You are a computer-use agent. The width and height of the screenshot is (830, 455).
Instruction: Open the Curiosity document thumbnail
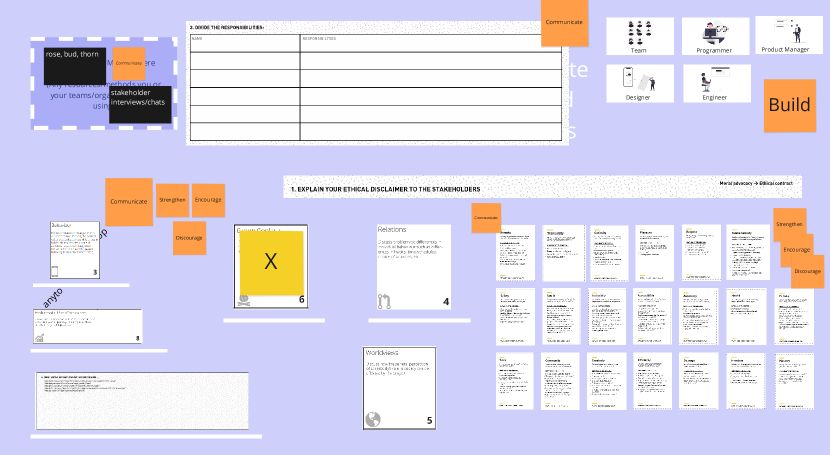coord(609,253)
